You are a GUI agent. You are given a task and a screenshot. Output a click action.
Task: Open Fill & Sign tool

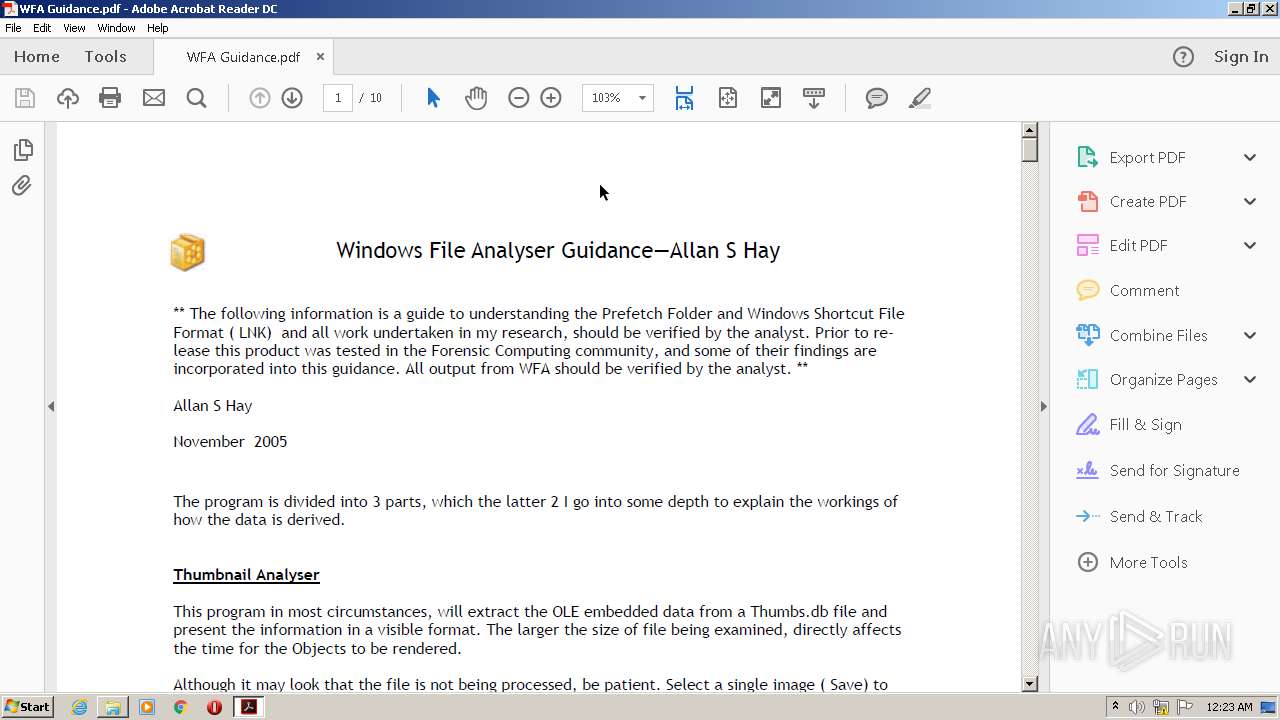tap(1145, 425)
